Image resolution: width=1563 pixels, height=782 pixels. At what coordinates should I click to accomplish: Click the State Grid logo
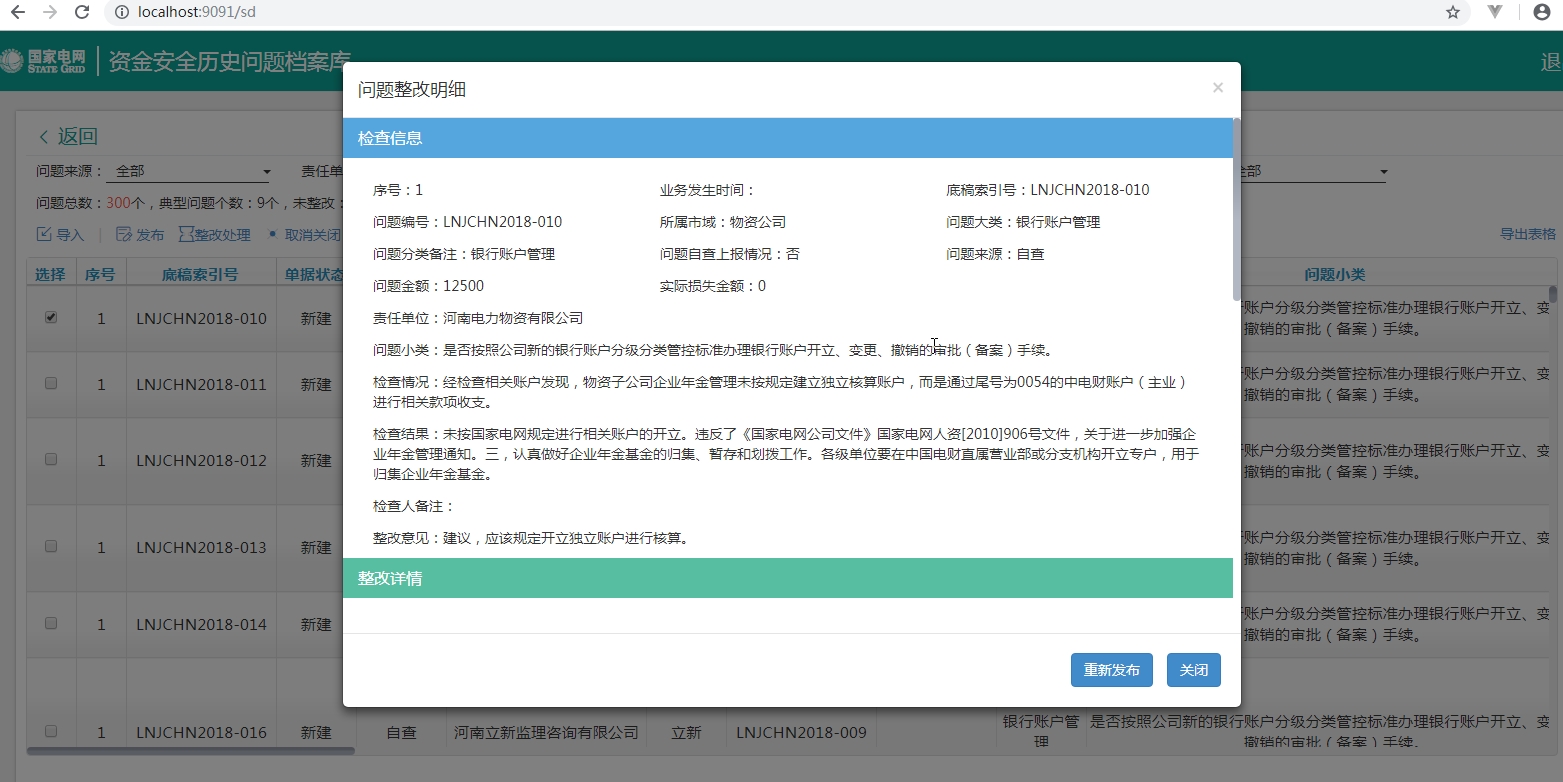[44, 61]
